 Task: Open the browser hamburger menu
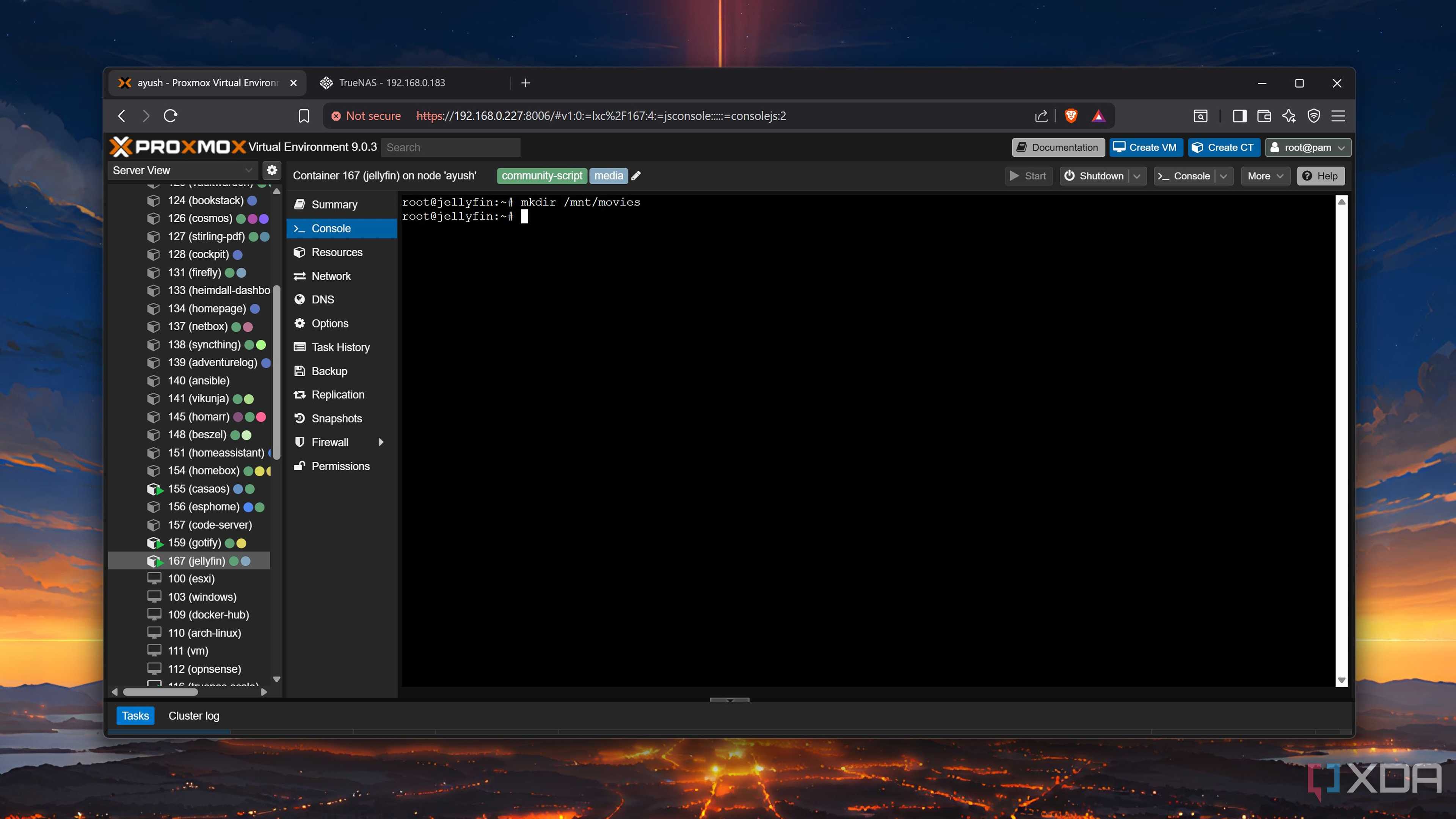pos(1338,116)
